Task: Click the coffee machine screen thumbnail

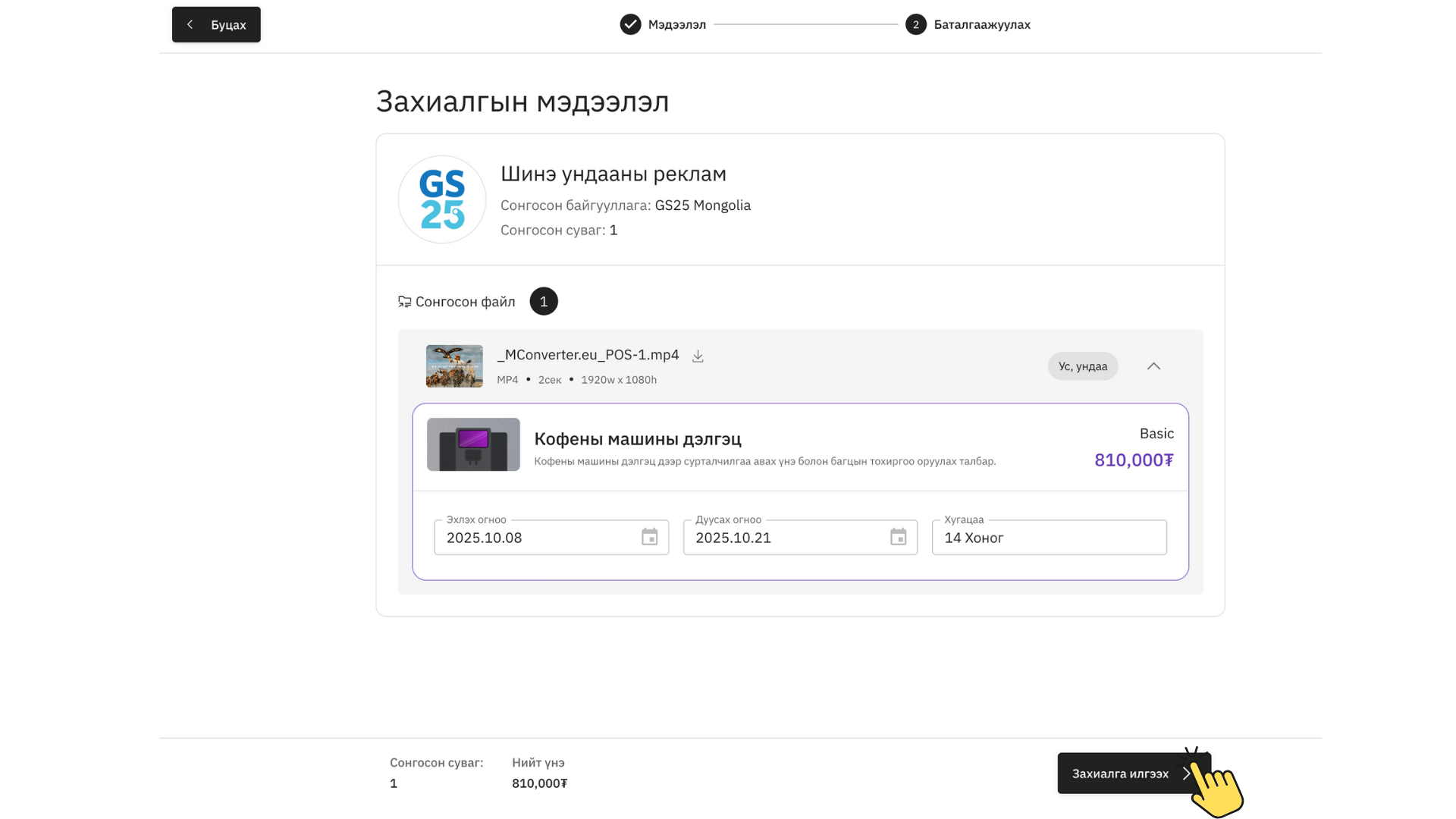Action: pos(473,444)
